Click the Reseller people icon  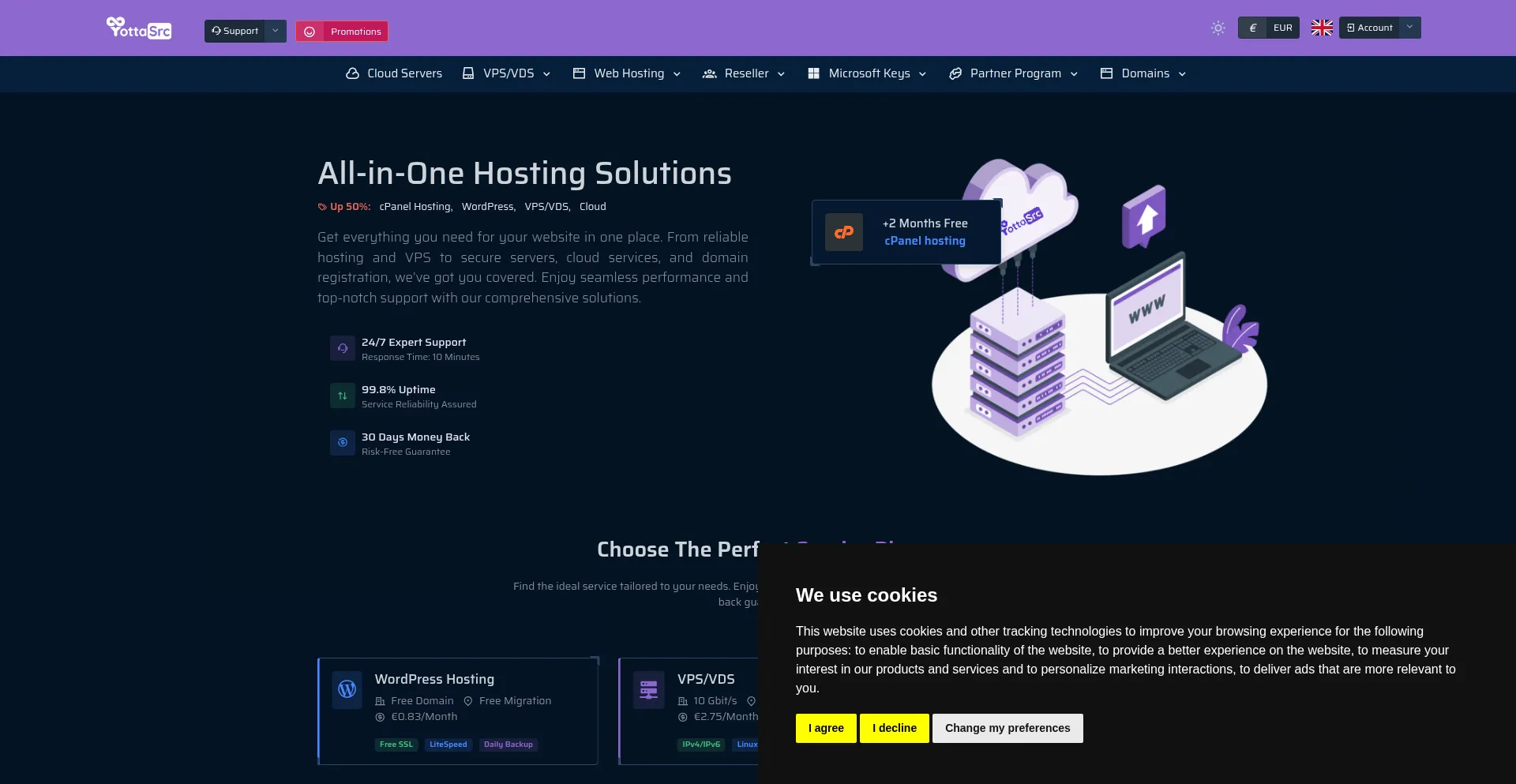(x=710, y=73)
